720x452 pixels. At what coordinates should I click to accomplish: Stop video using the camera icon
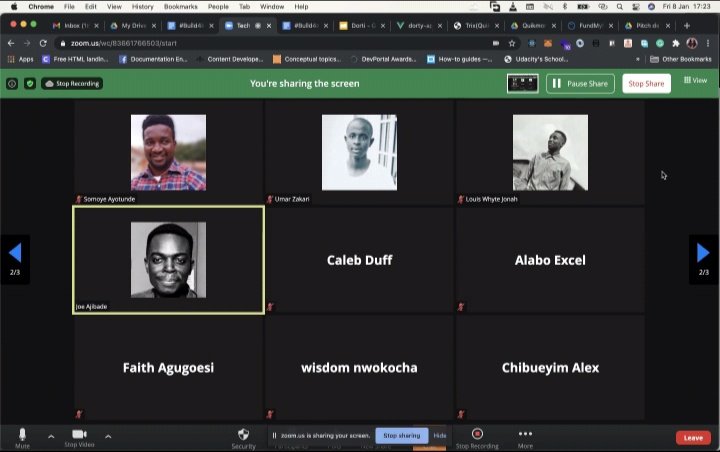(79, 437)
